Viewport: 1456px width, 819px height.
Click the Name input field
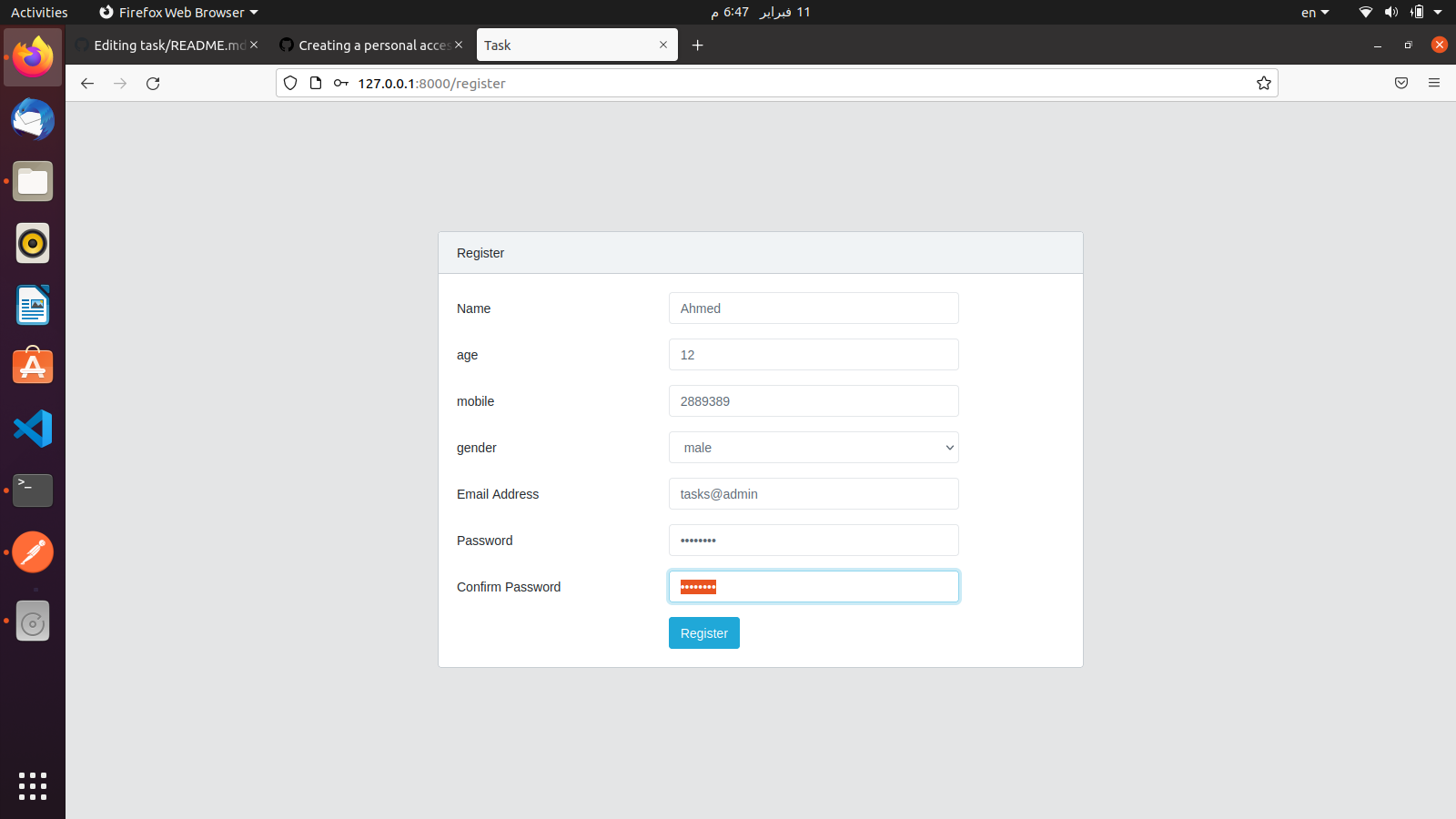(x=814, y=308)
